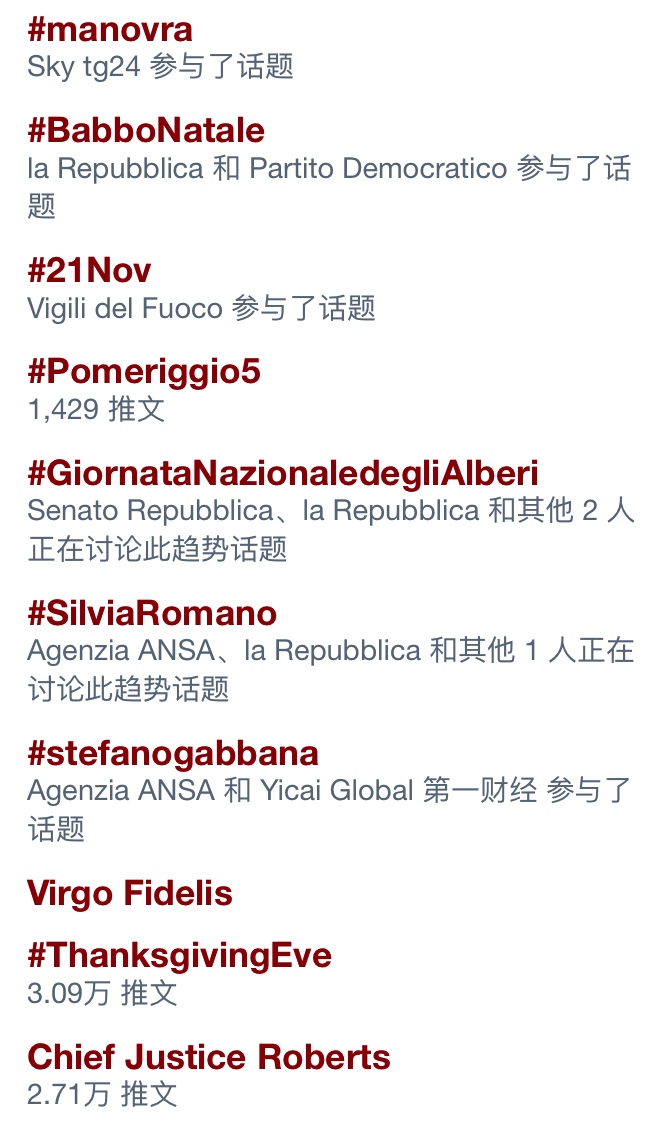Viewport: 664px width, 1146px height.
Task: Click the Chief Justice Roberts trend
Action: [x=209, y=1057]
